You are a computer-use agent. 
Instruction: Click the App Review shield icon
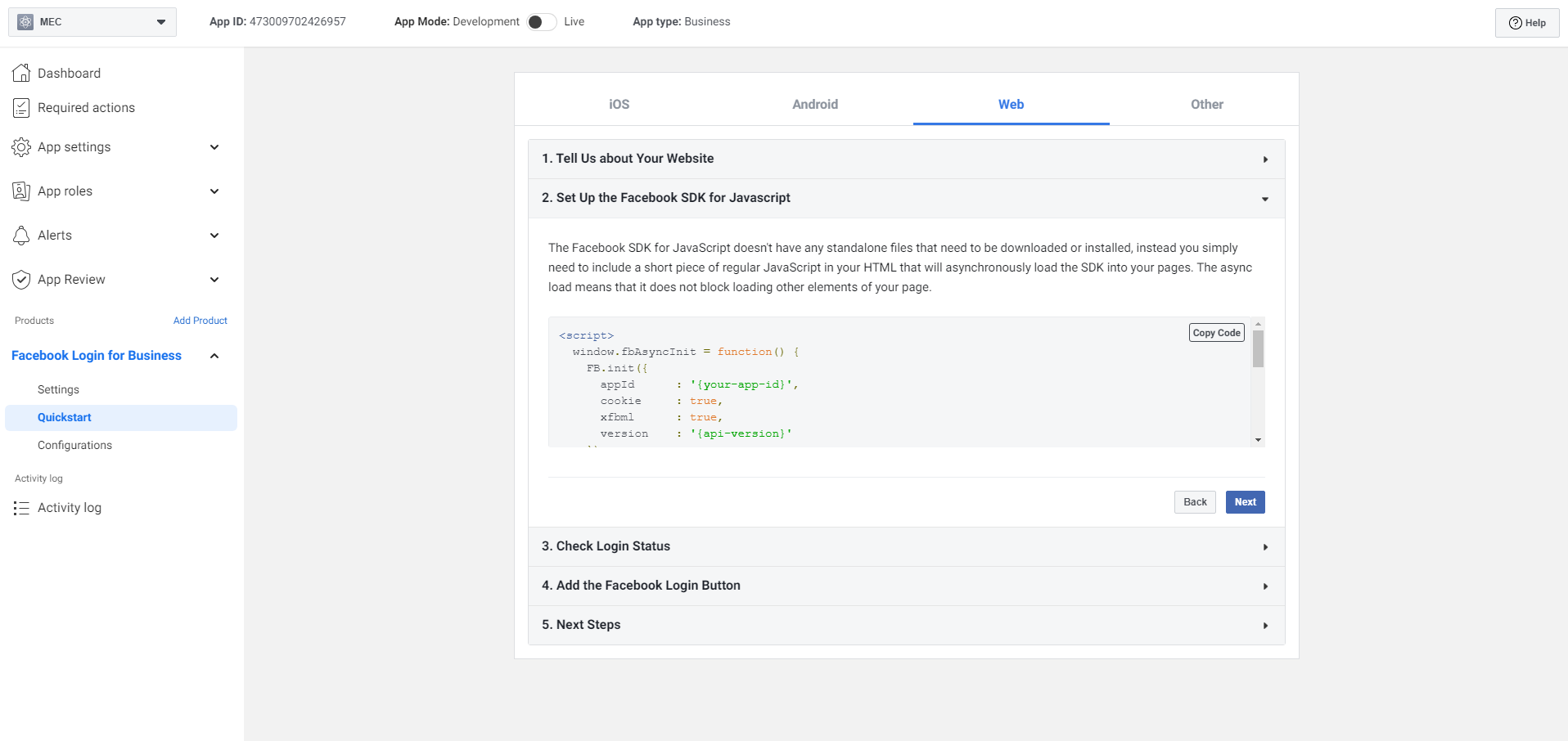click(21, 280)
